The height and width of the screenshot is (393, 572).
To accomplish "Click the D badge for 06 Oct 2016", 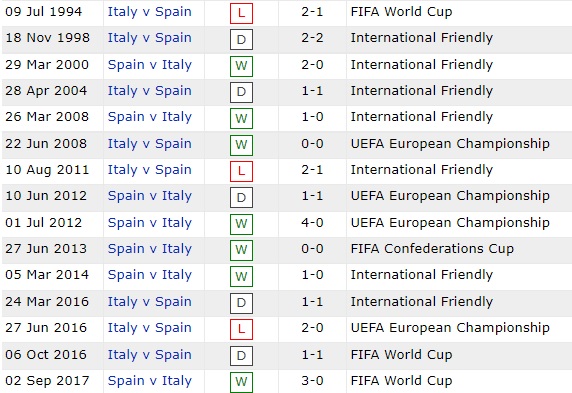I will coord(241,356).
